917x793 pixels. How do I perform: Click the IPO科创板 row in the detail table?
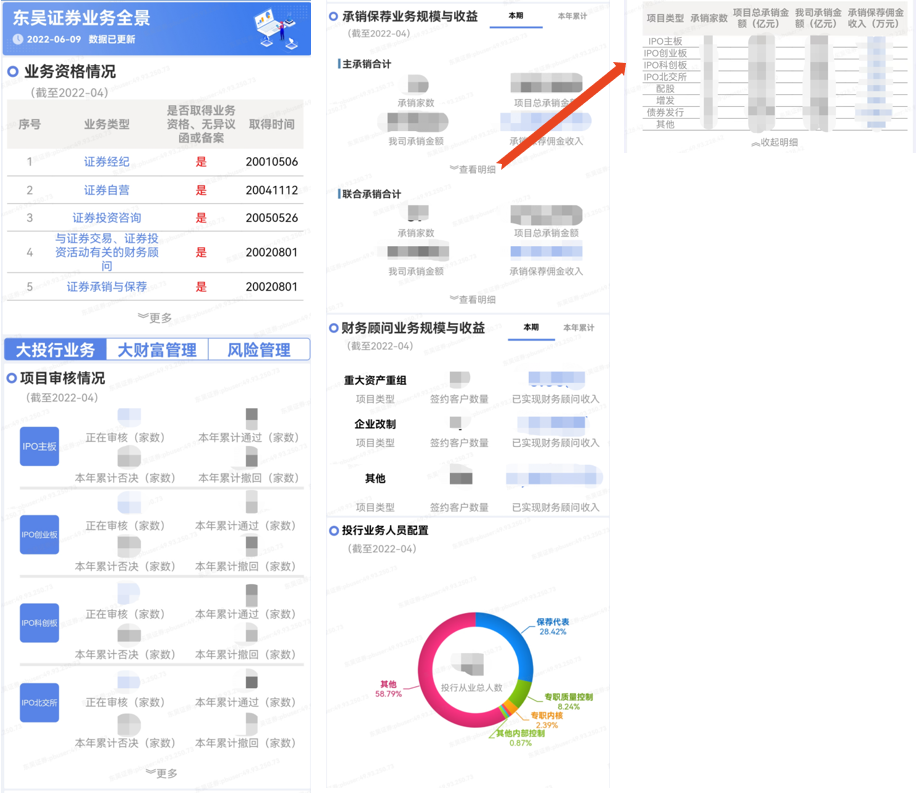(775, 65)
